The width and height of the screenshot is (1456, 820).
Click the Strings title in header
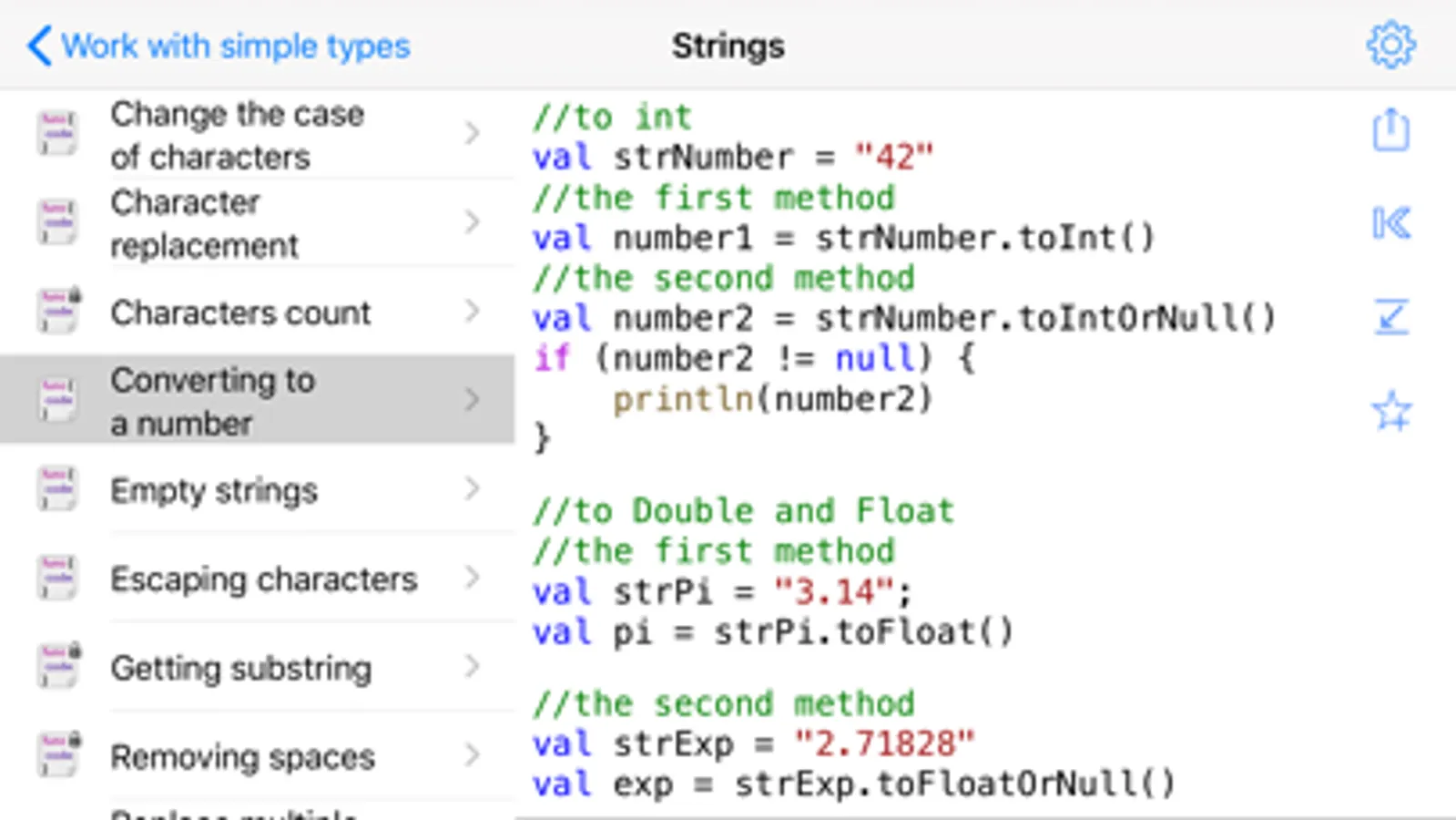click(x=728, y=46)
